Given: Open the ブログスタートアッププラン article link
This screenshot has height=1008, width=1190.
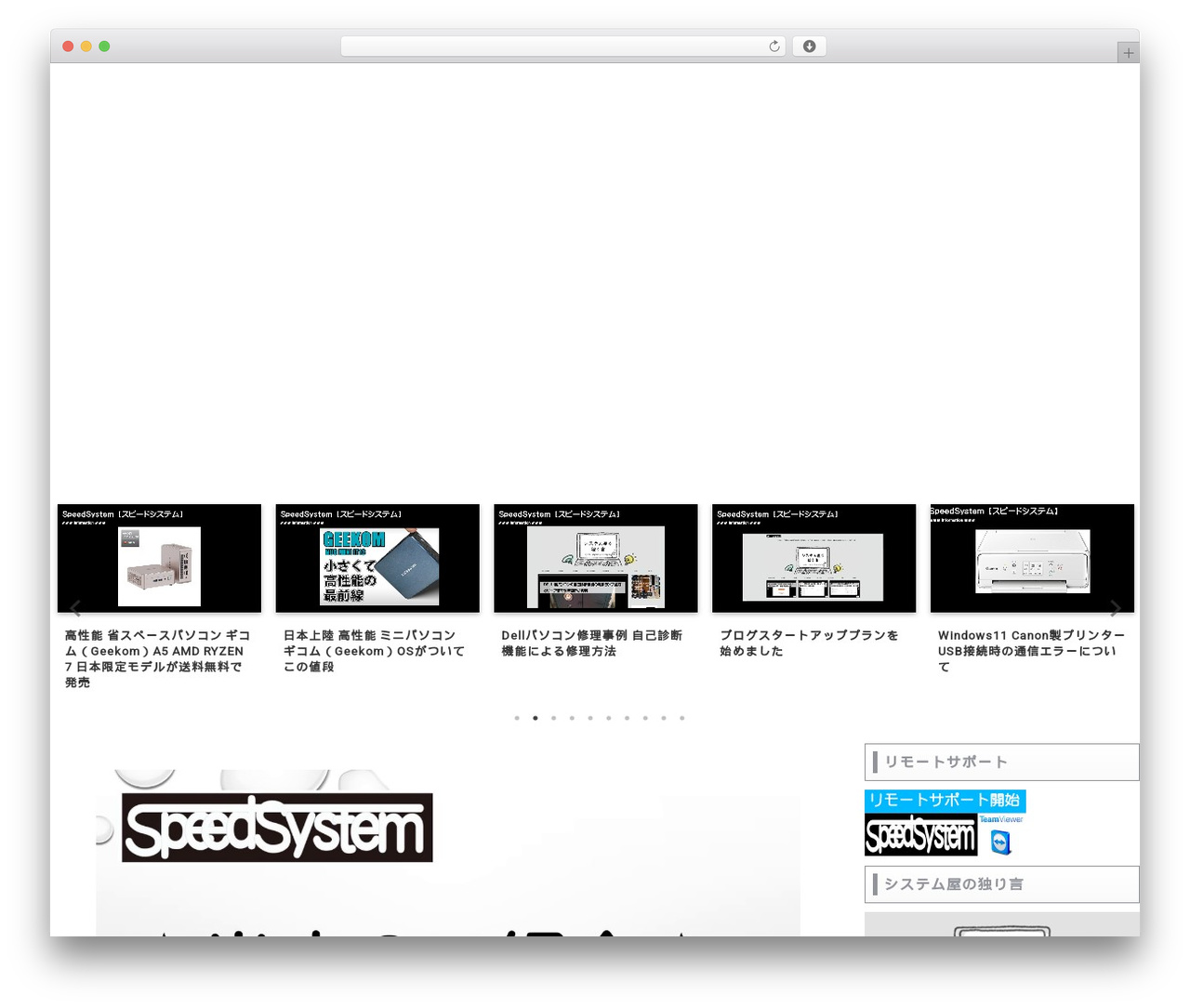Looking at the screenshot, I should pos(809,643).
